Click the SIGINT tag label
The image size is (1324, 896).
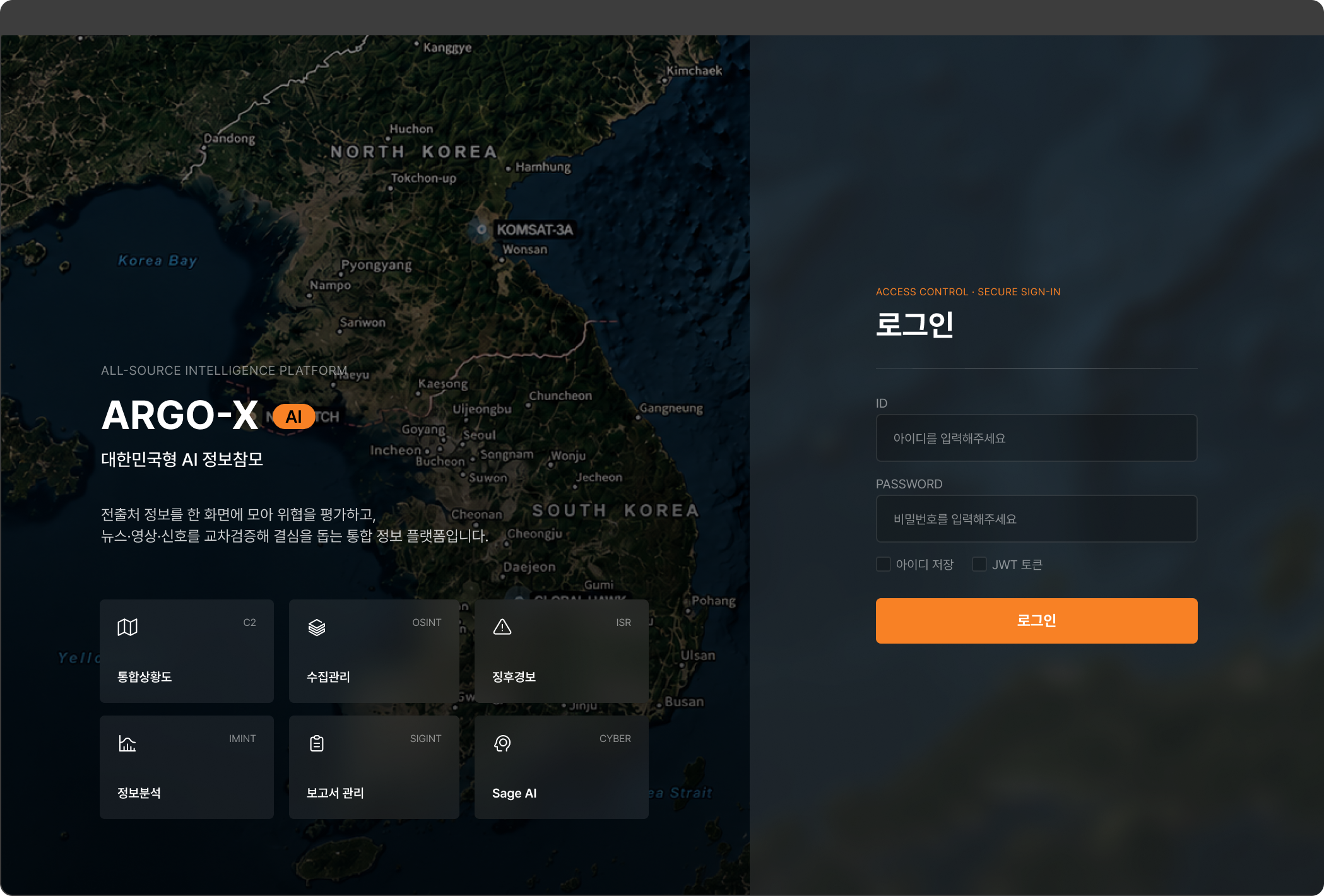coord(425,739)
